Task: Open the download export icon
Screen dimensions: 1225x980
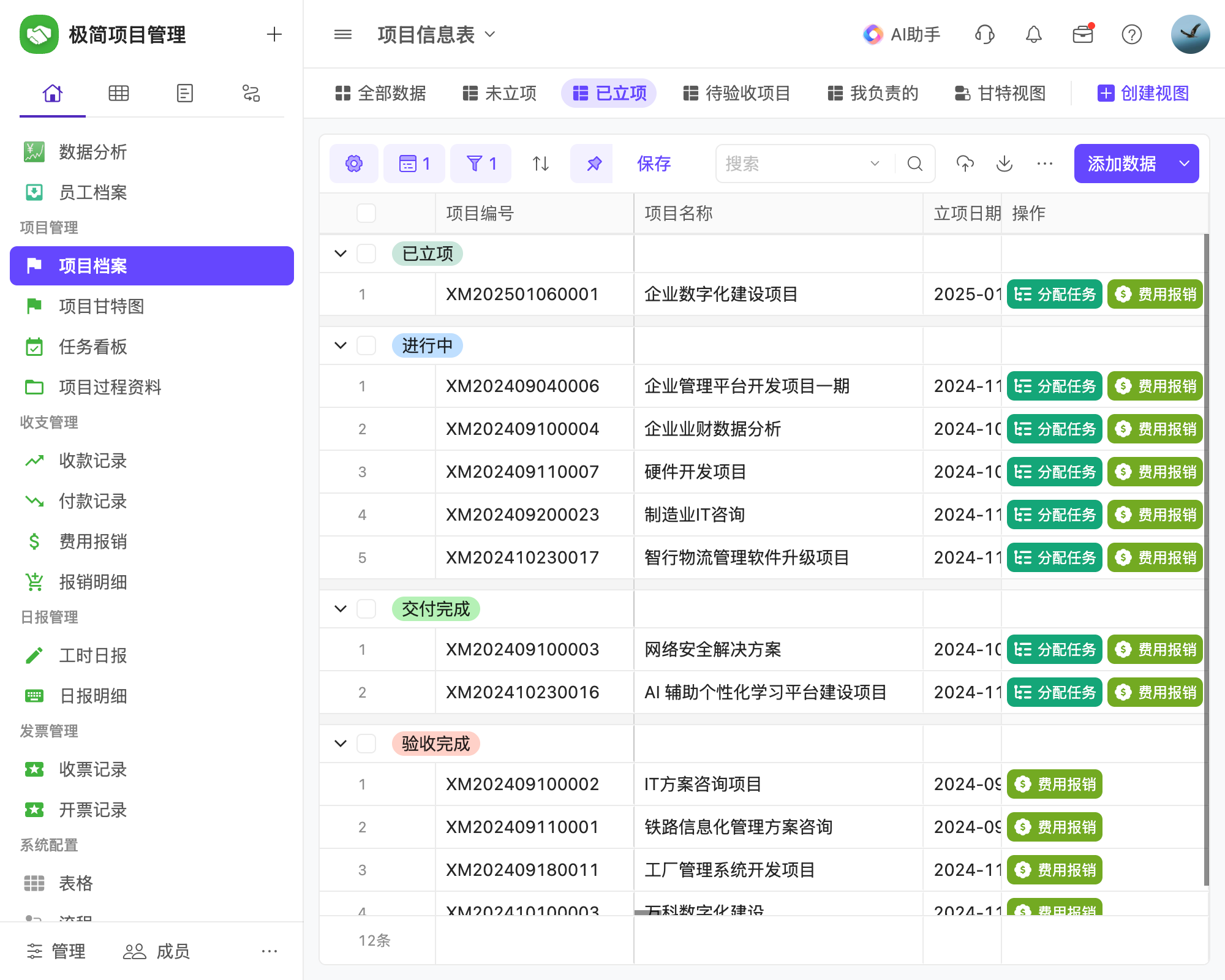Action: tap(1004, 164)
